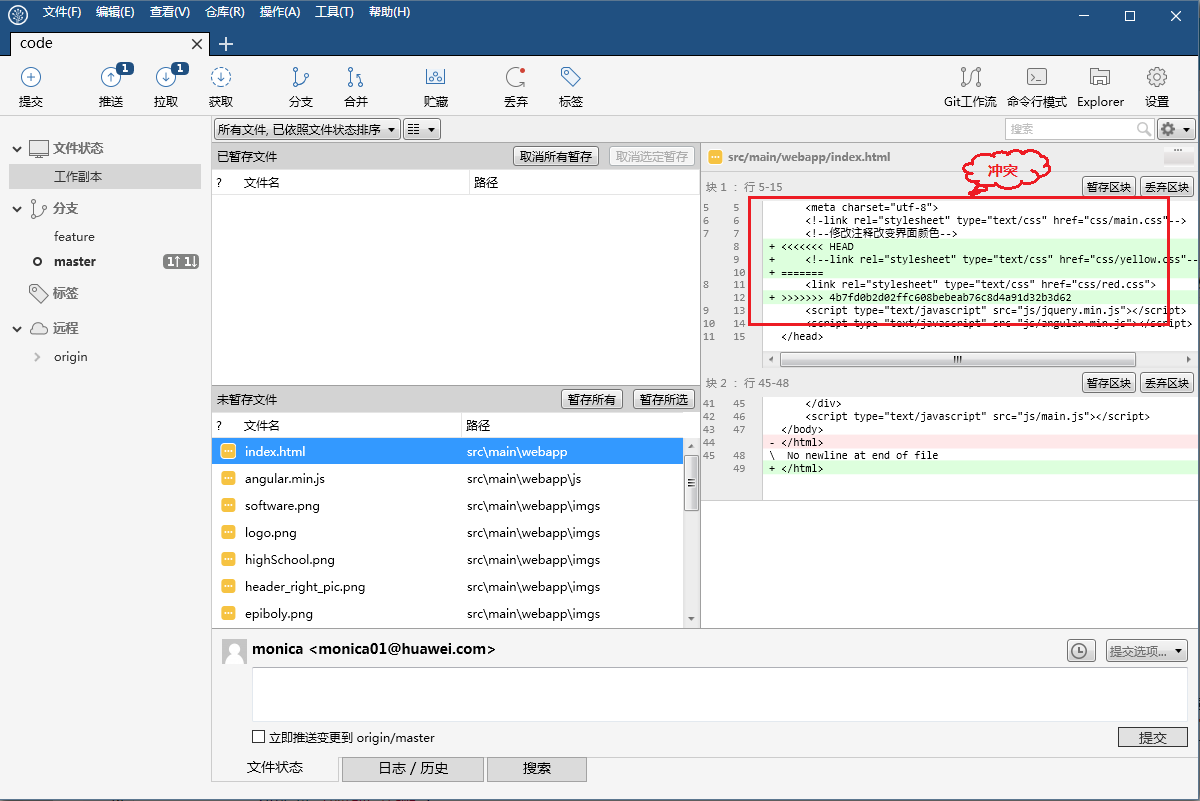Click 暂存区块 for hunk 2
This screenshot has height=801, width=1200.
1108,383
